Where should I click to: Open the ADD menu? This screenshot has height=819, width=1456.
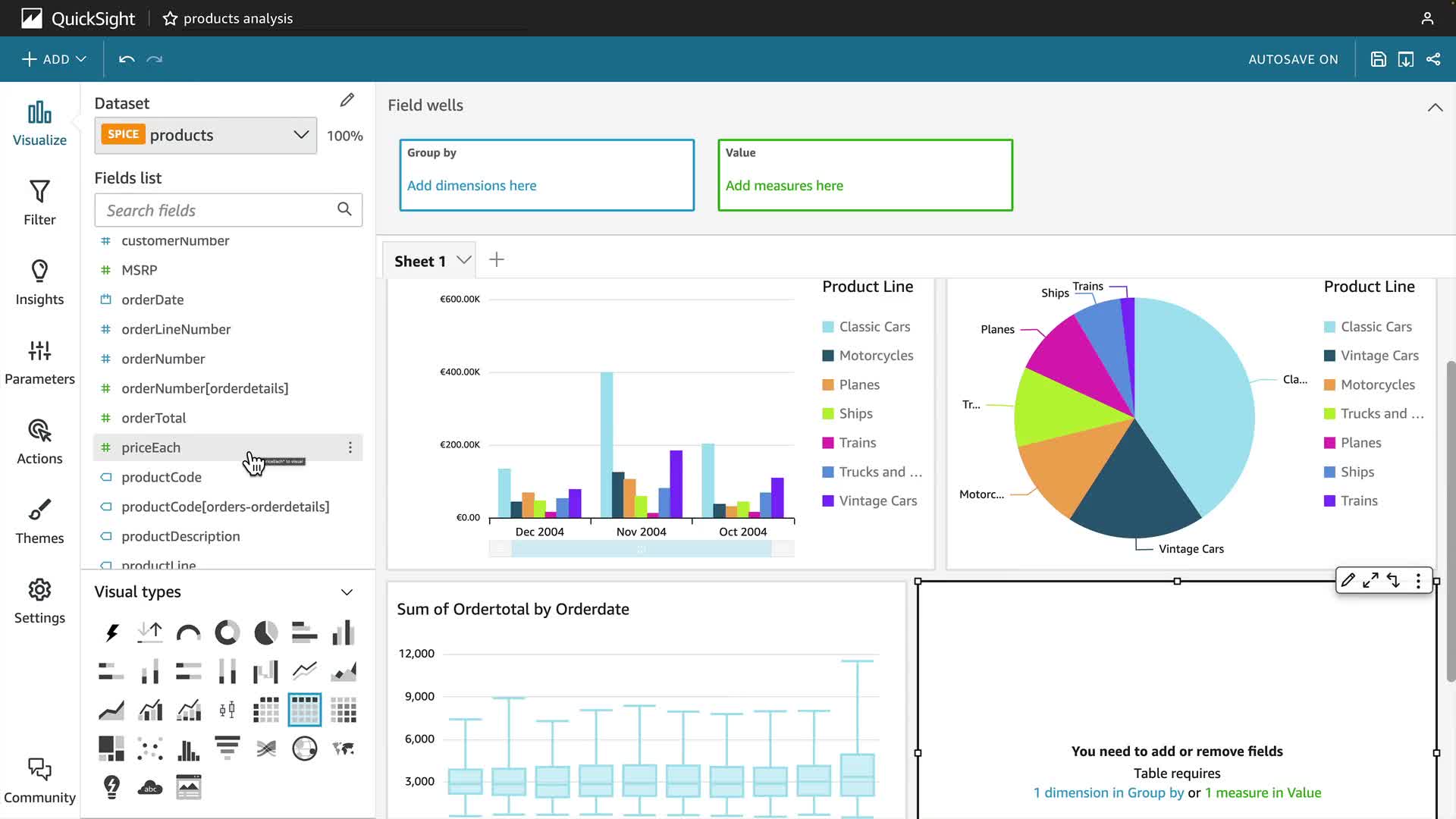click(54, 59)
